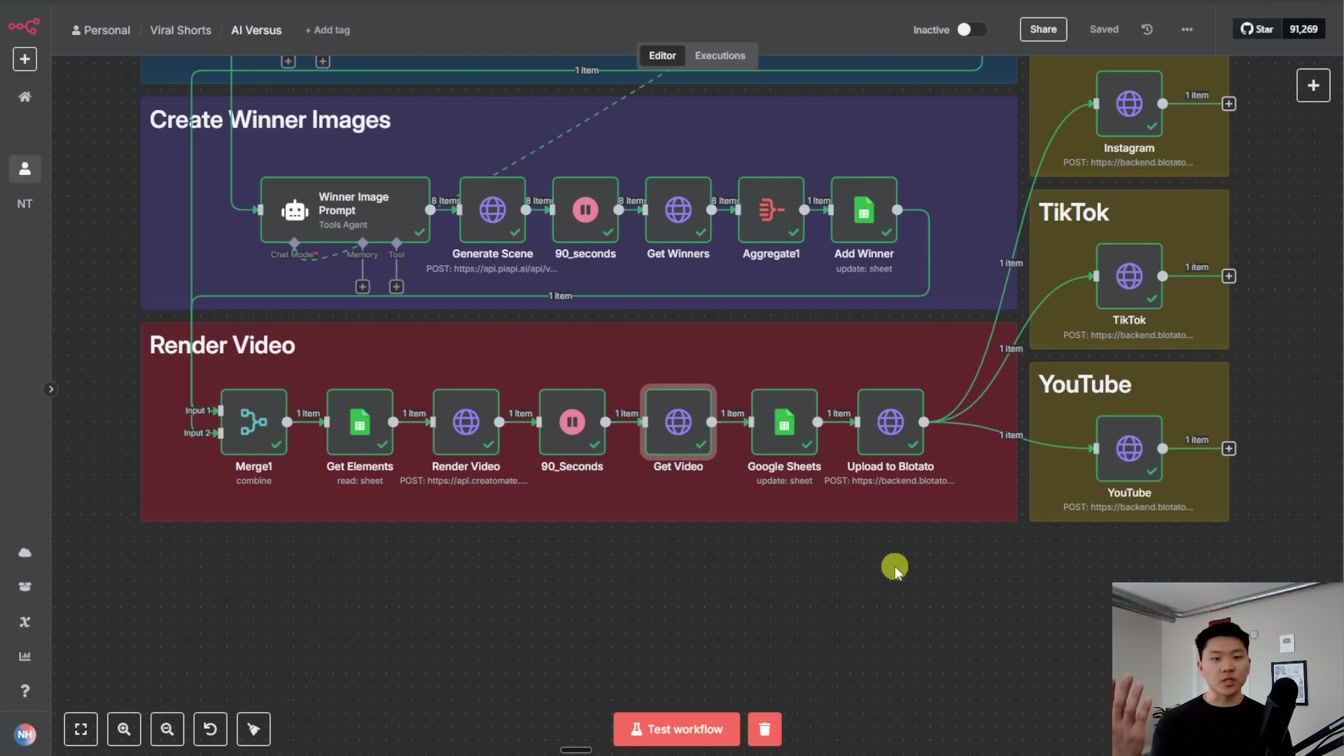The height and width of the screenshot is (756, 1344).
Task: Add node after YouTube output plus
Action: point(1229,449)
